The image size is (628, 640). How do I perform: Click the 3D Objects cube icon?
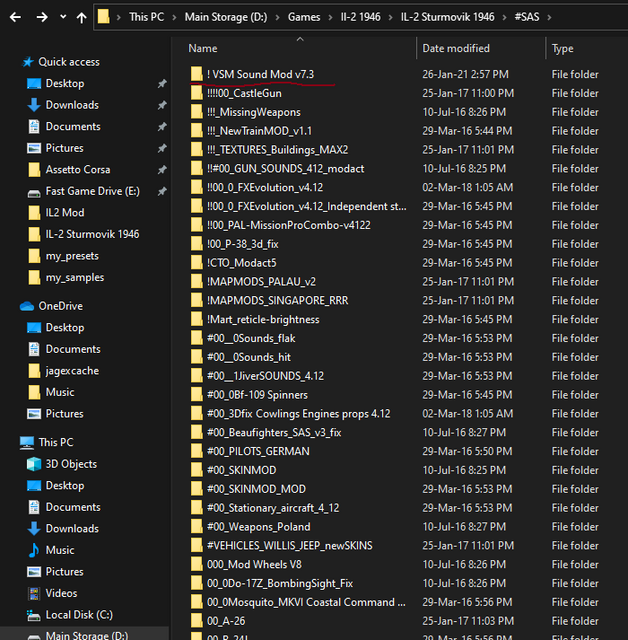(x=34, y=464)
